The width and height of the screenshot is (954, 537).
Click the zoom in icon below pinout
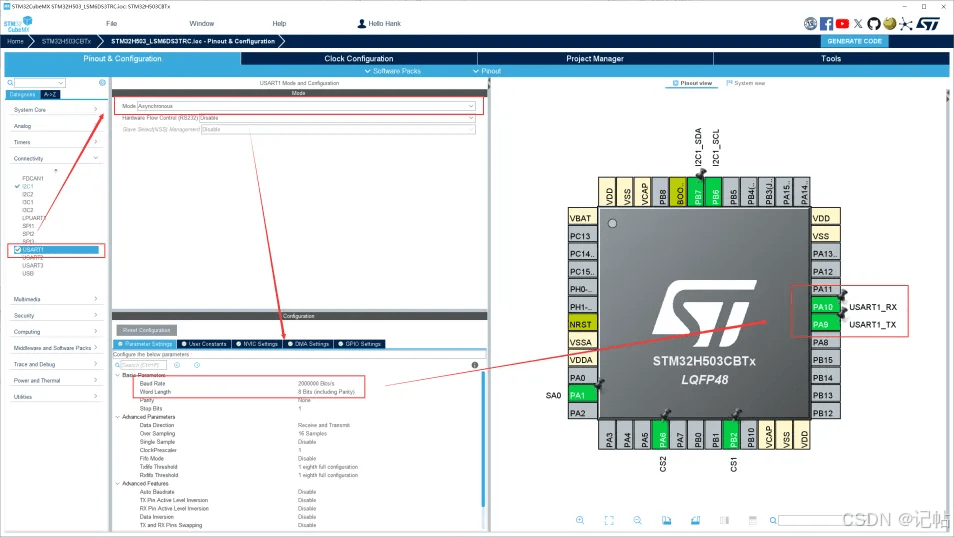[x=580, y=520]
